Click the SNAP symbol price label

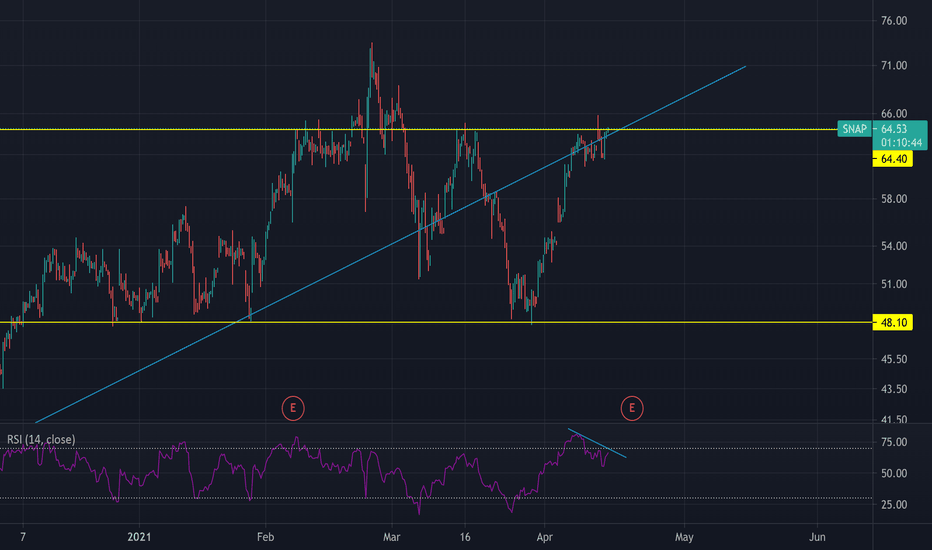(854, 129)
